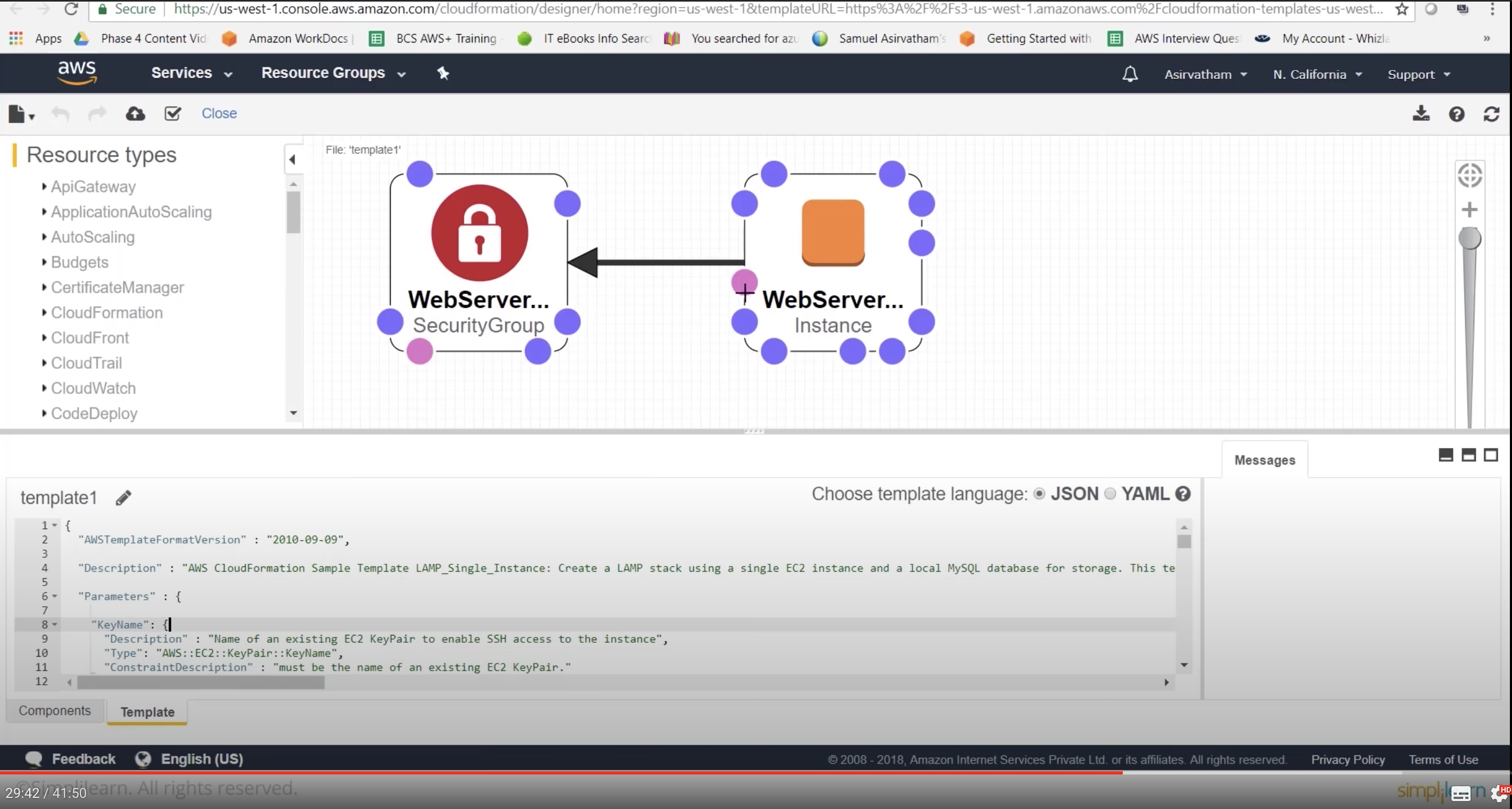Select the YAML template language option
1512x809 pixels.
point(1110,494)
